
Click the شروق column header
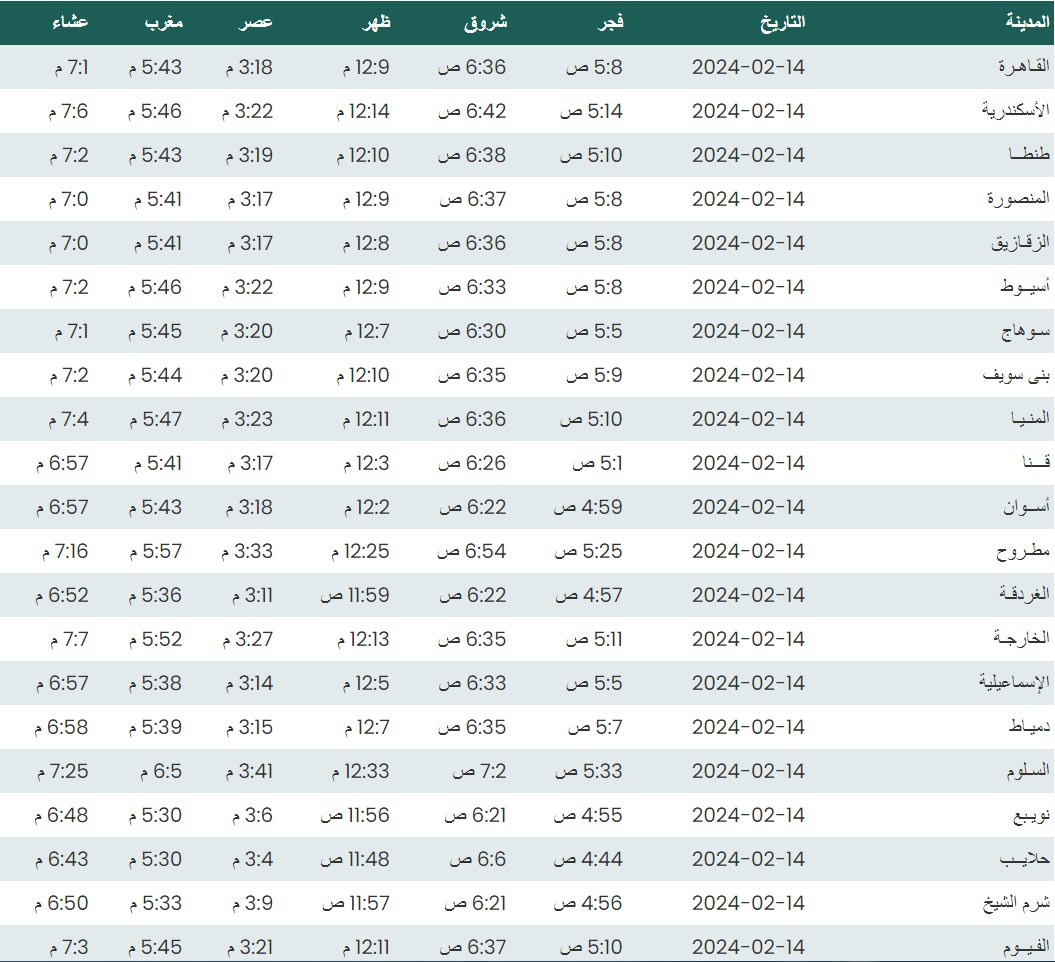click(x=485, y=22)
